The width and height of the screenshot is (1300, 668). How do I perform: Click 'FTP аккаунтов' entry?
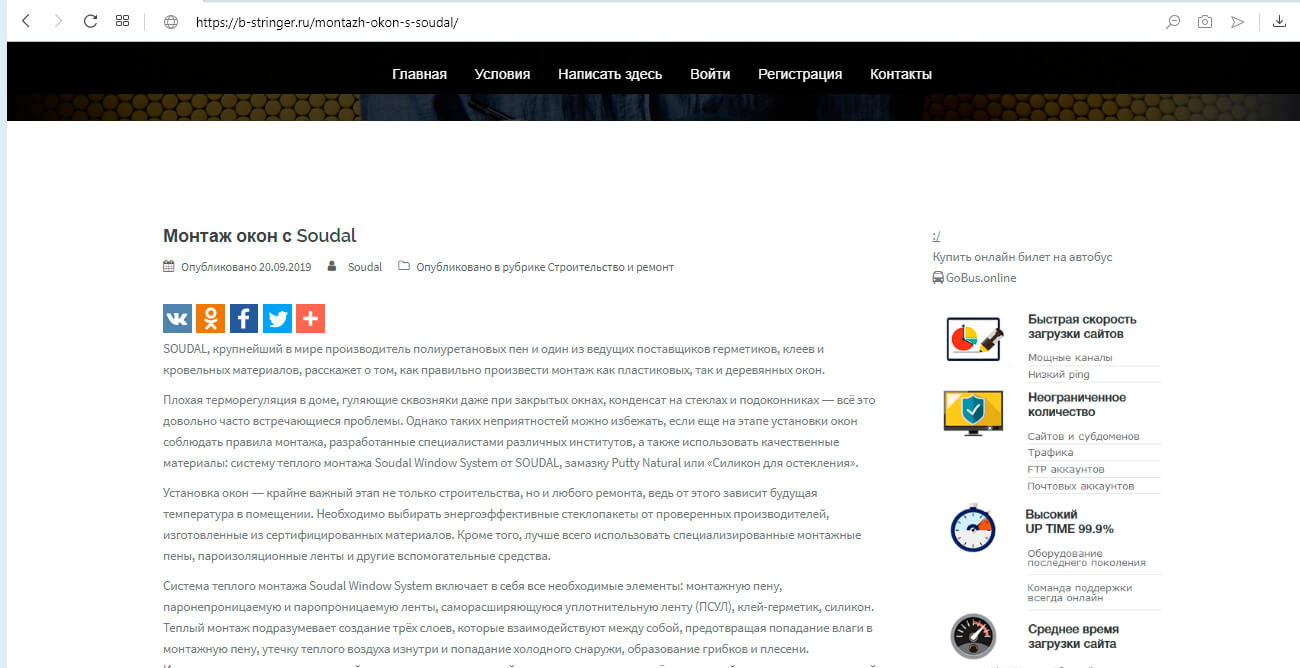[x=1066, y=469]
